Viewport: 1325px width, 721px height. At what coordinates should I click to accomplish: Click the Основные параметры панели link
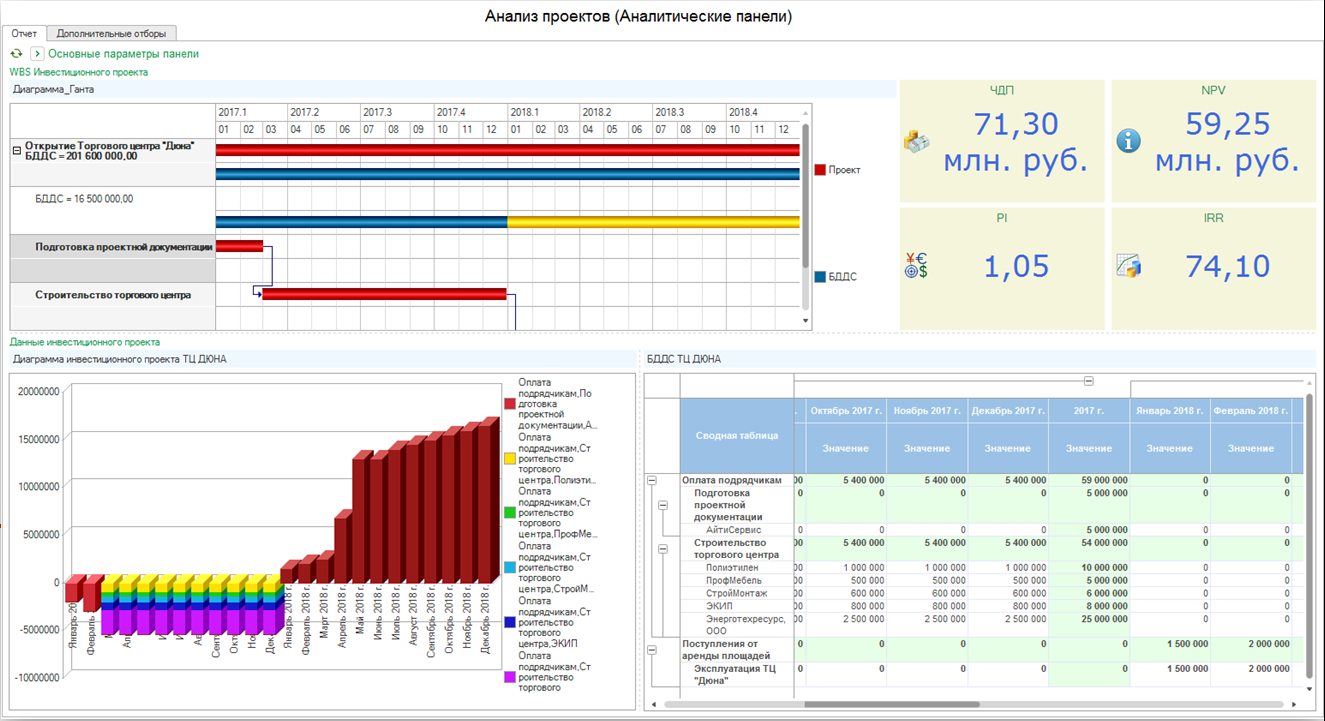[x=123, y=54]
